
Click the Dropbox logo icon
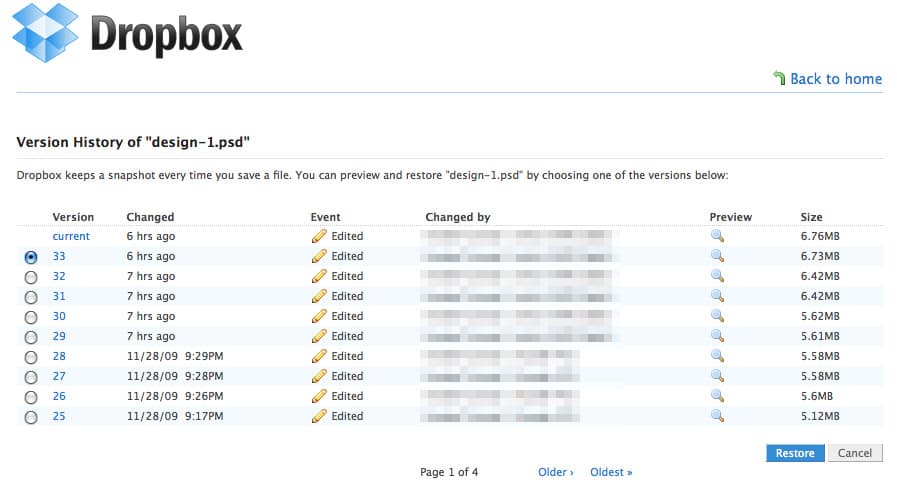pos(44,33)
